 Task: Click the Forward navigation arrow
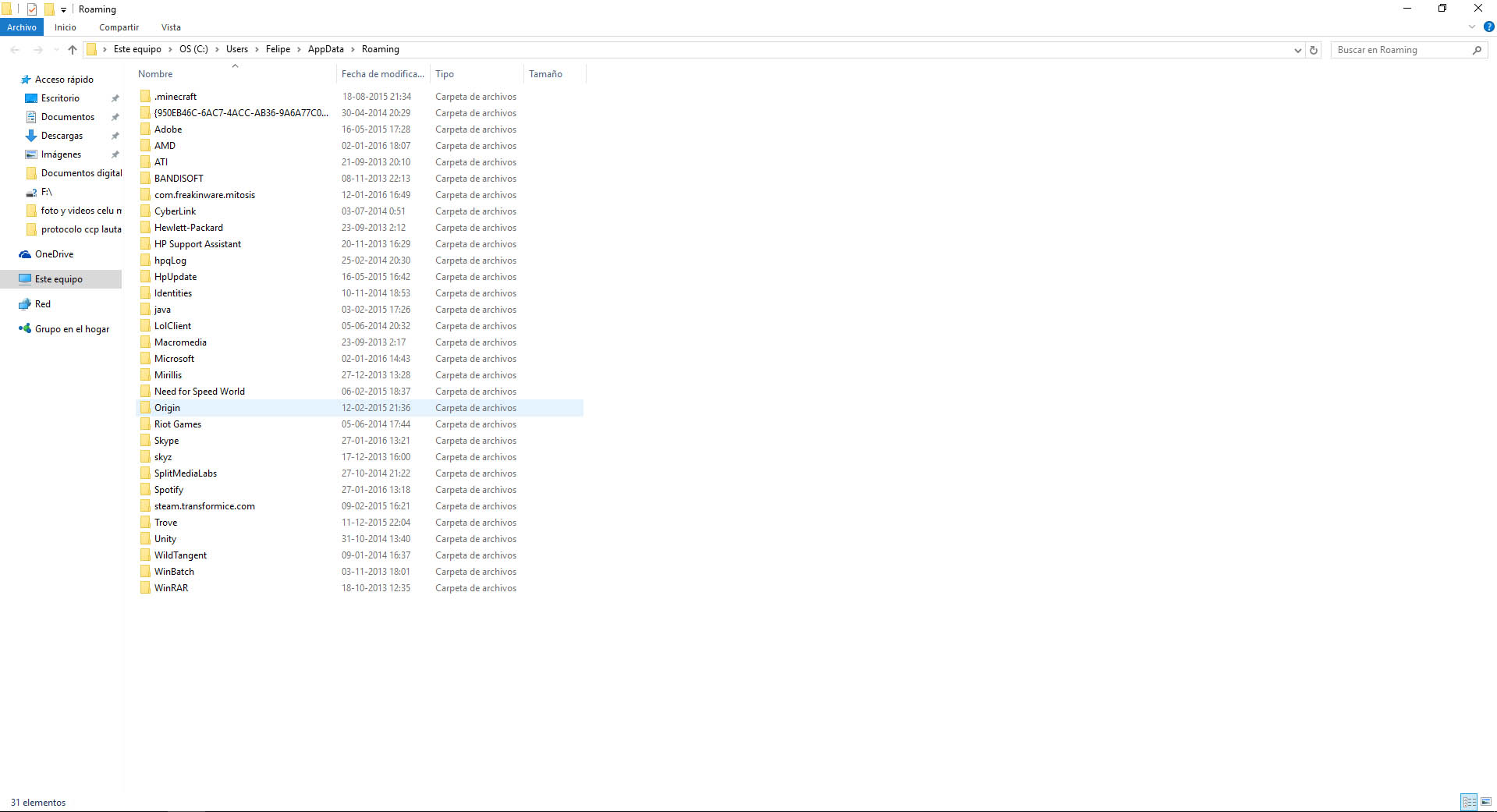point(37,50)
